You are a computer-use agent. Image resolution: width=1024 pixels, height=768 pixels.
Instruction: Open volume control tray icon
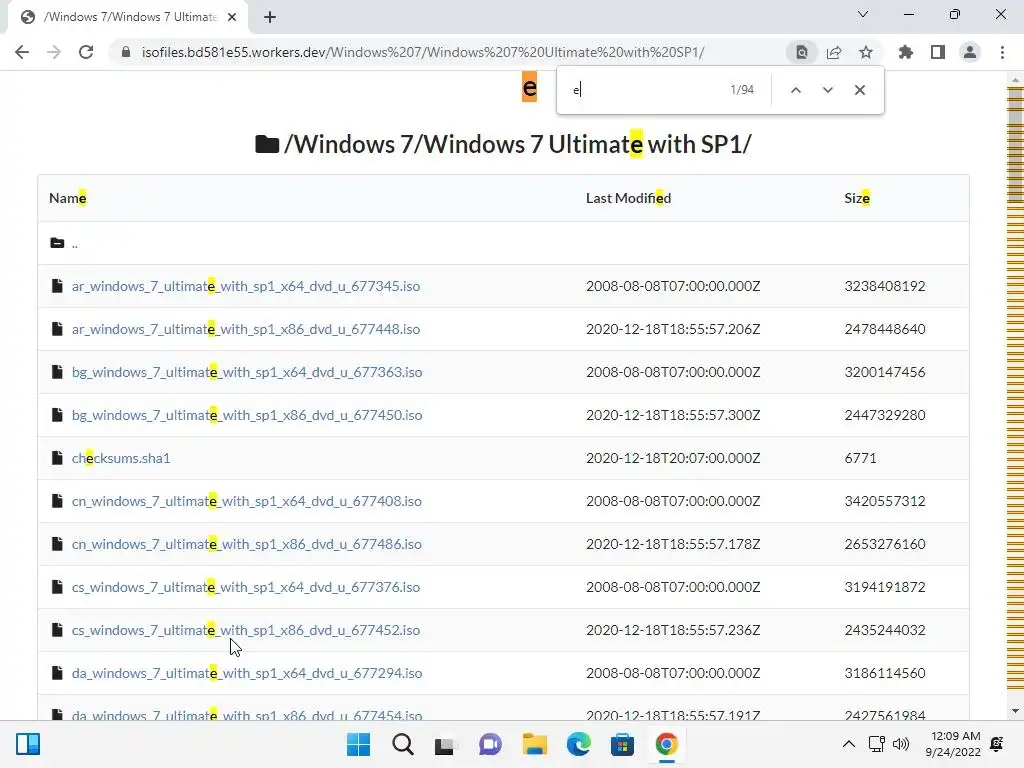[x=901, y=744]
